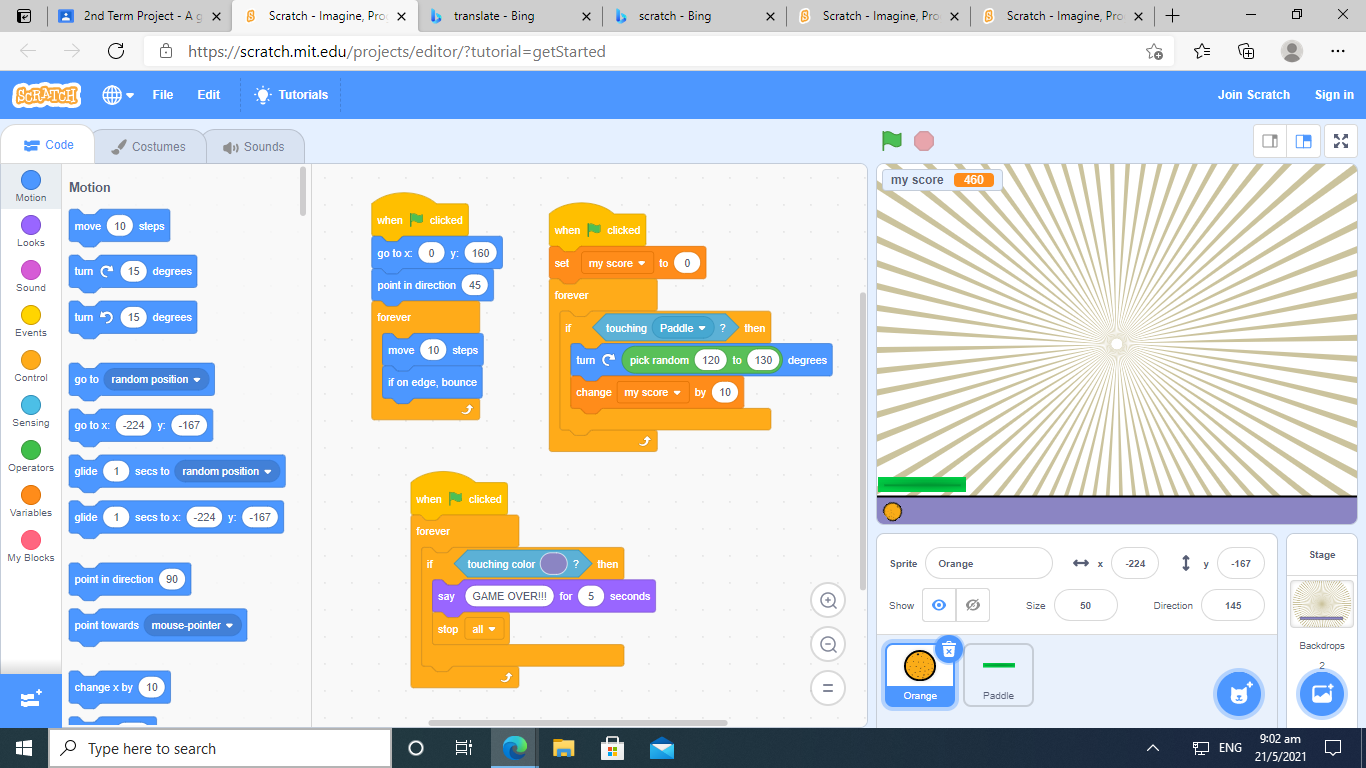Open the language globe dropdown

click(x=116, y=95)
